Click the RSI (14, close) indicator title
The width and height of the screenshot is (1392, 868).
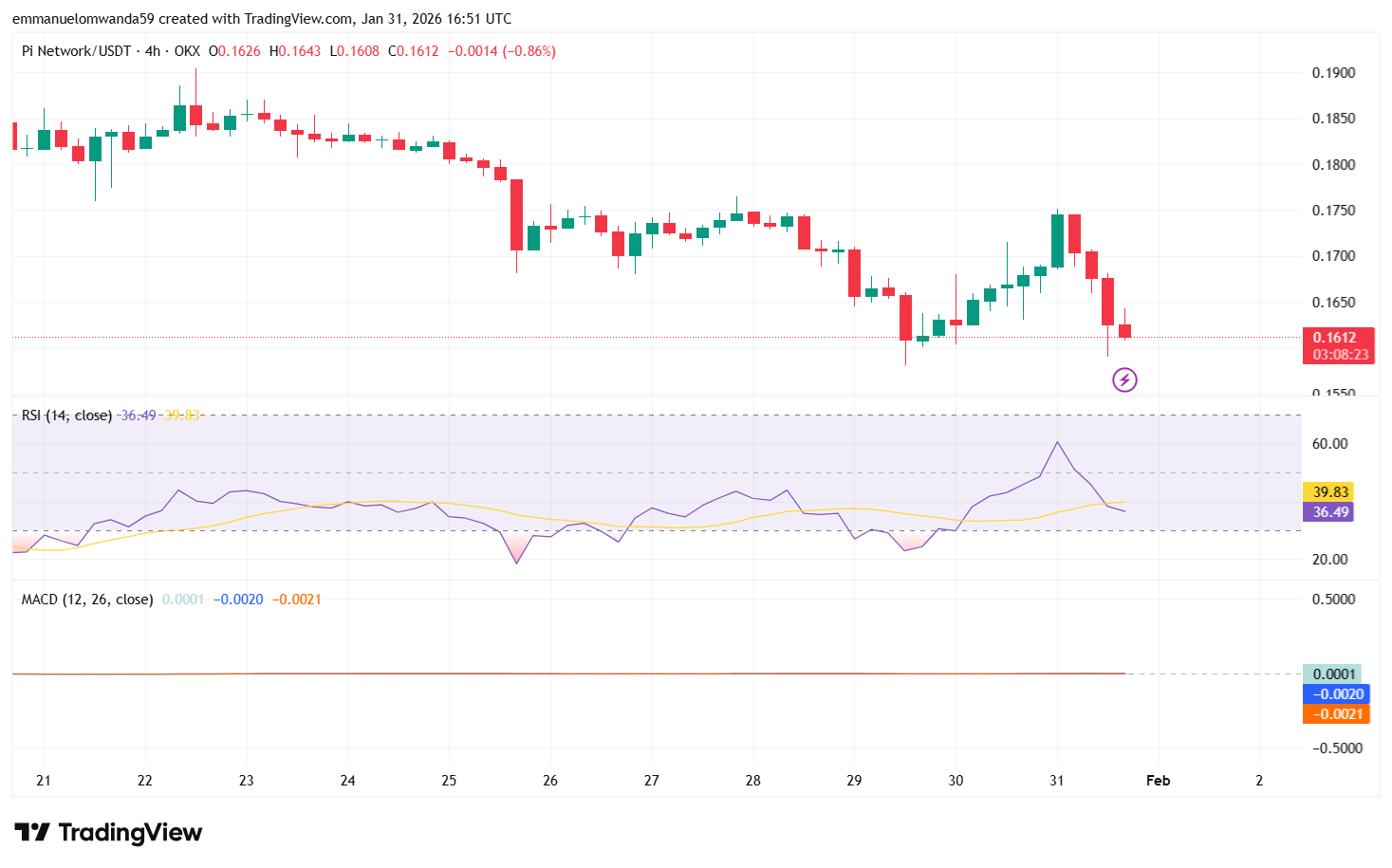65,415
